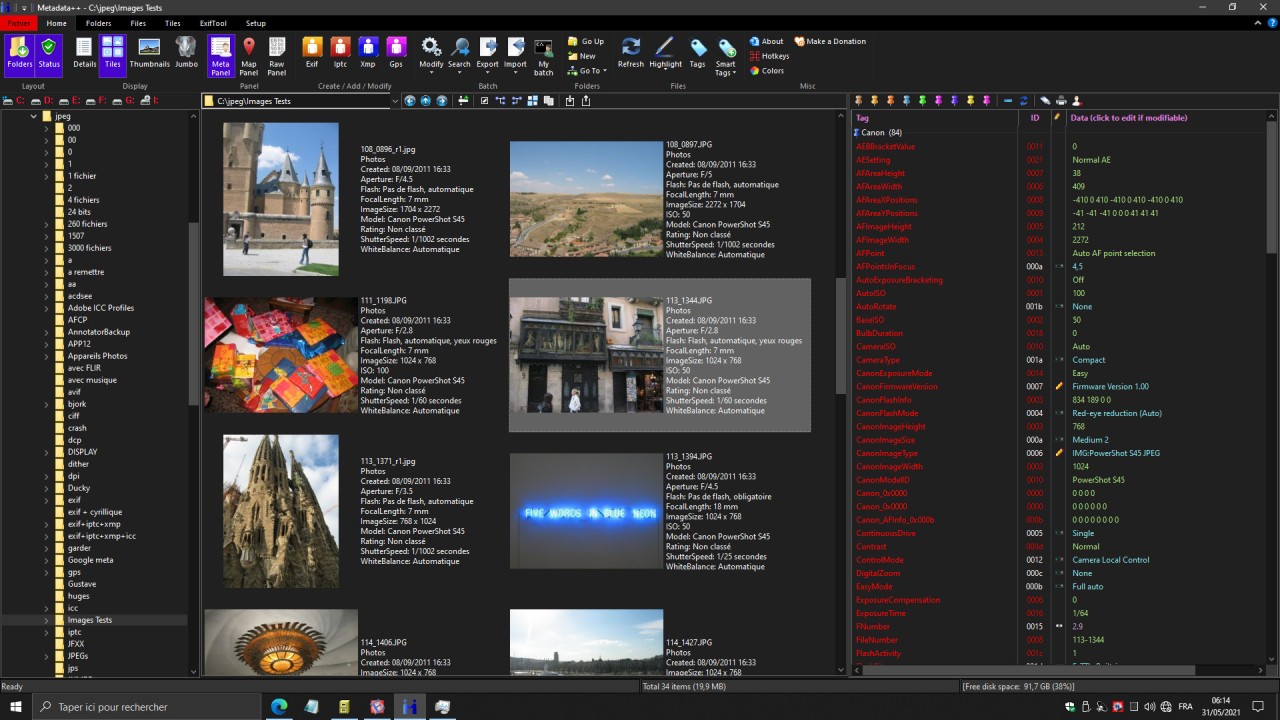Create Exif metadata with Exif icon
1280x720 pixels.
(x=312, y=53)
